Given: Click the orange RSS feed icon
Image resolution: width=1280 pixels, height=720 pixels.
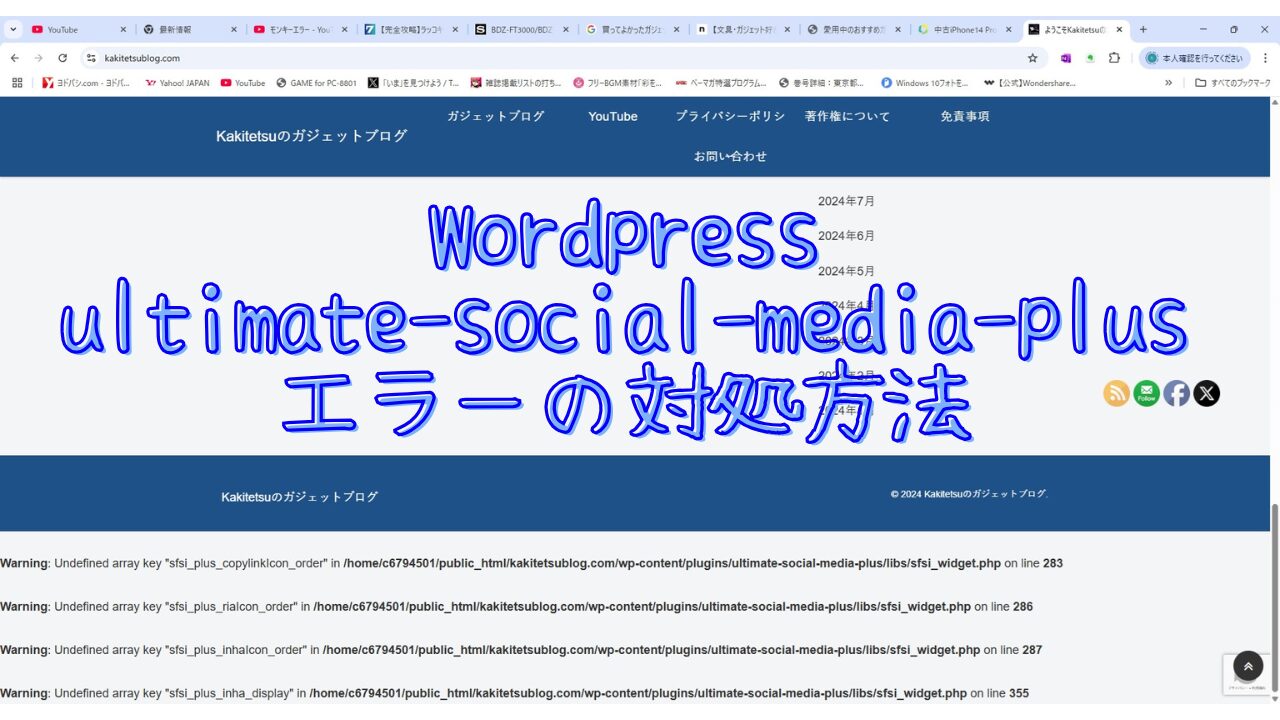Looking at the screenshot, I should (x=1116, y=393).
